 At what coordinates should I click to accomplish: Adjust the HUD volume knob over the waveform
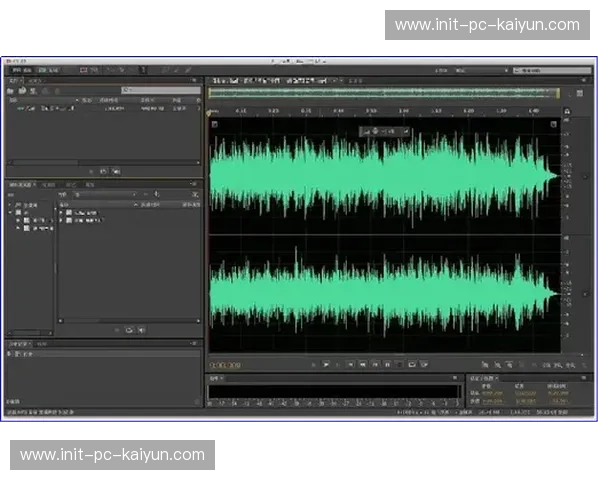point(372,131)
